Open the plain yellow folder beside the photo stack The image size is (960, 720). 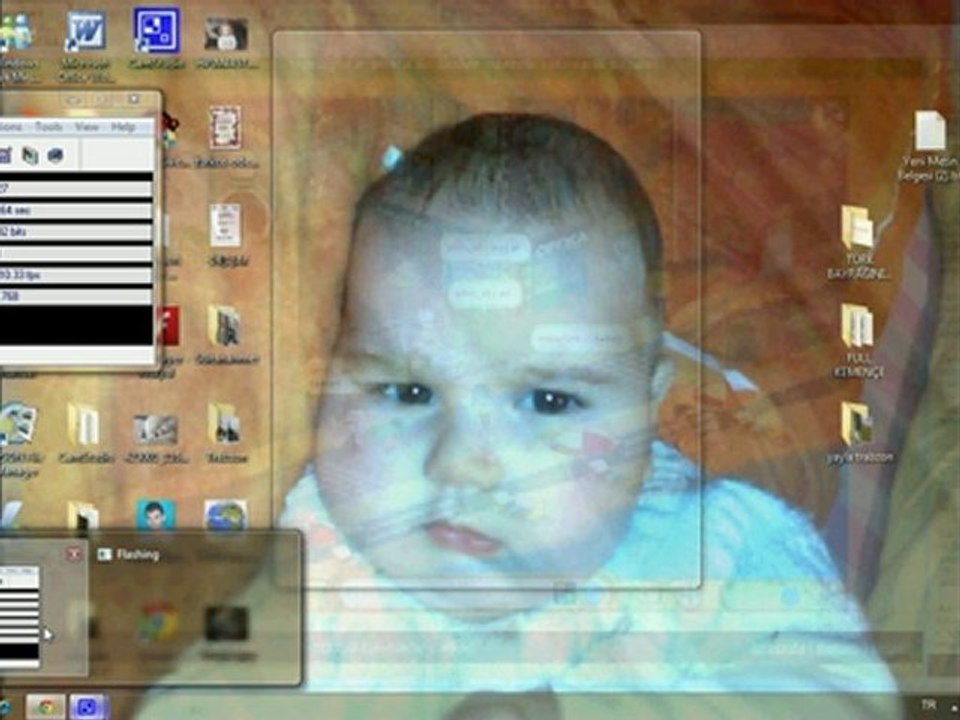83,424
